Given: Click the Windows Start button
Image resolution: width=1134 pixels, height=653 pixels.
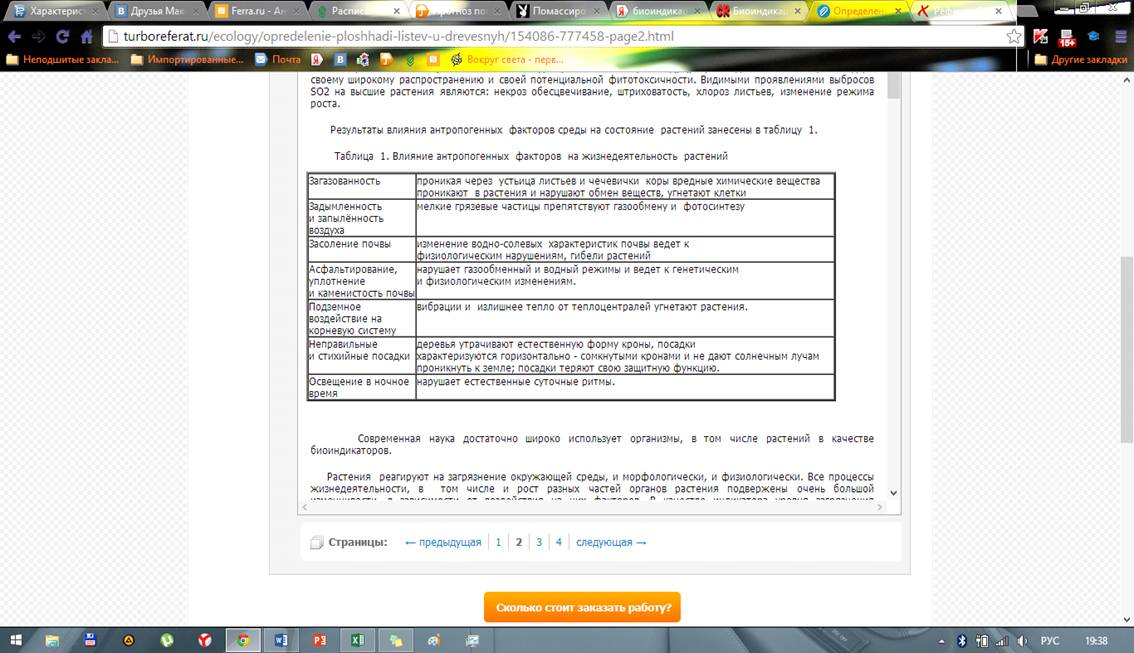Looking at the screenshot, I should [x=16, y=640].
